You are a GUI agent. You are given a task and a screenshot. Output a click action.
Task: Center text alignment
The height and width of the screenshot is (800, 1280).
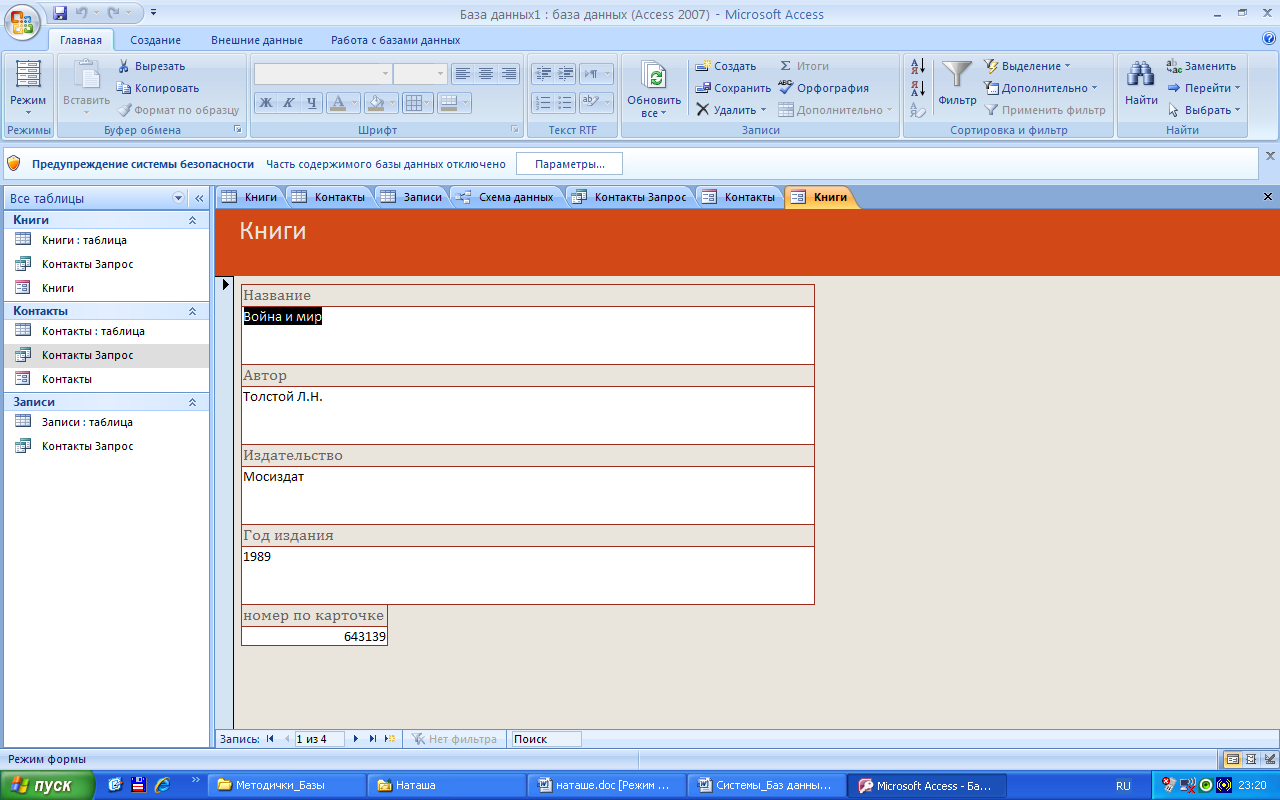pos(486,73)
